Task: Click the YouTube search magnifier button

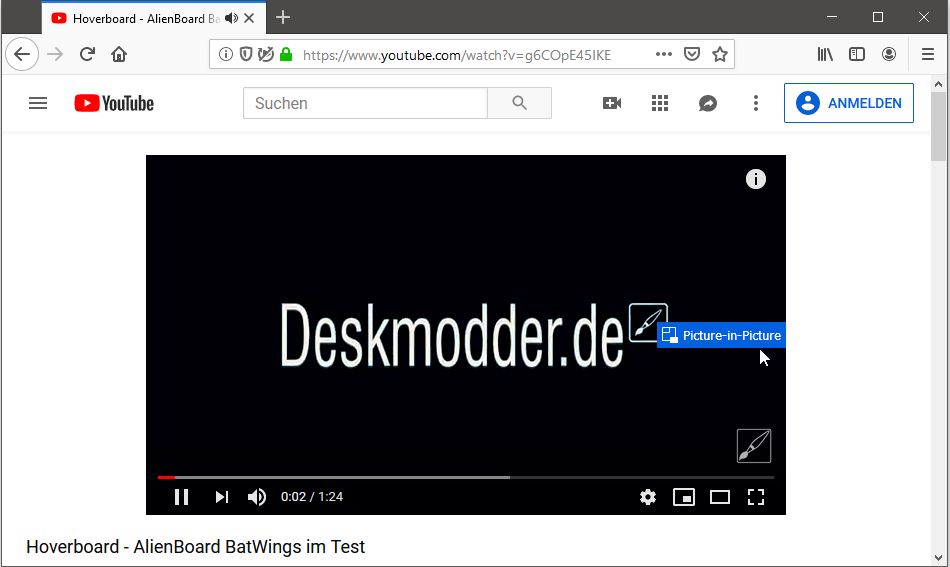Action: (x=519, y=103)
